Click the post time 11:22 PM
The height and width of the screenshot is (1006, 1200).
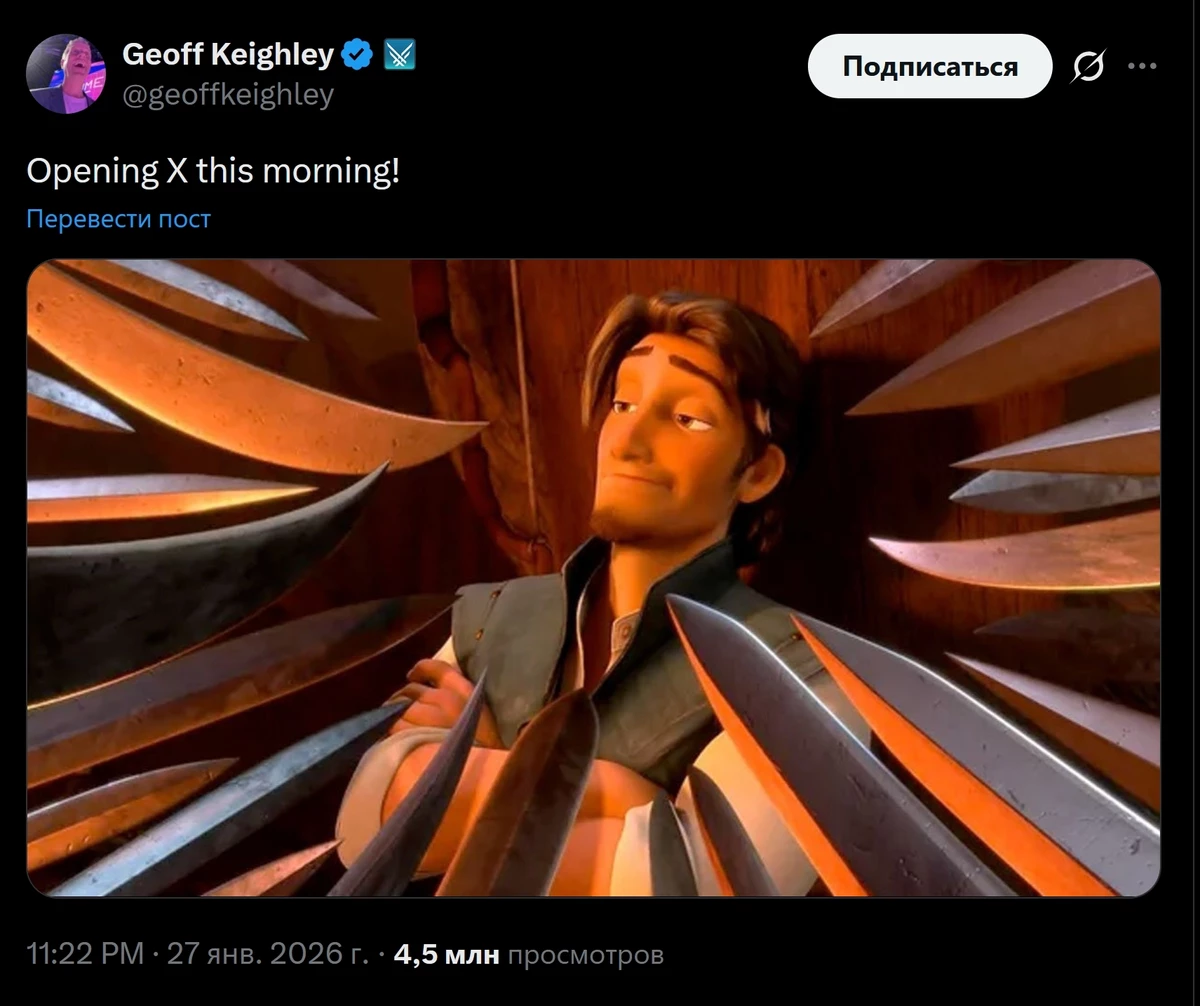click(85, 954)
